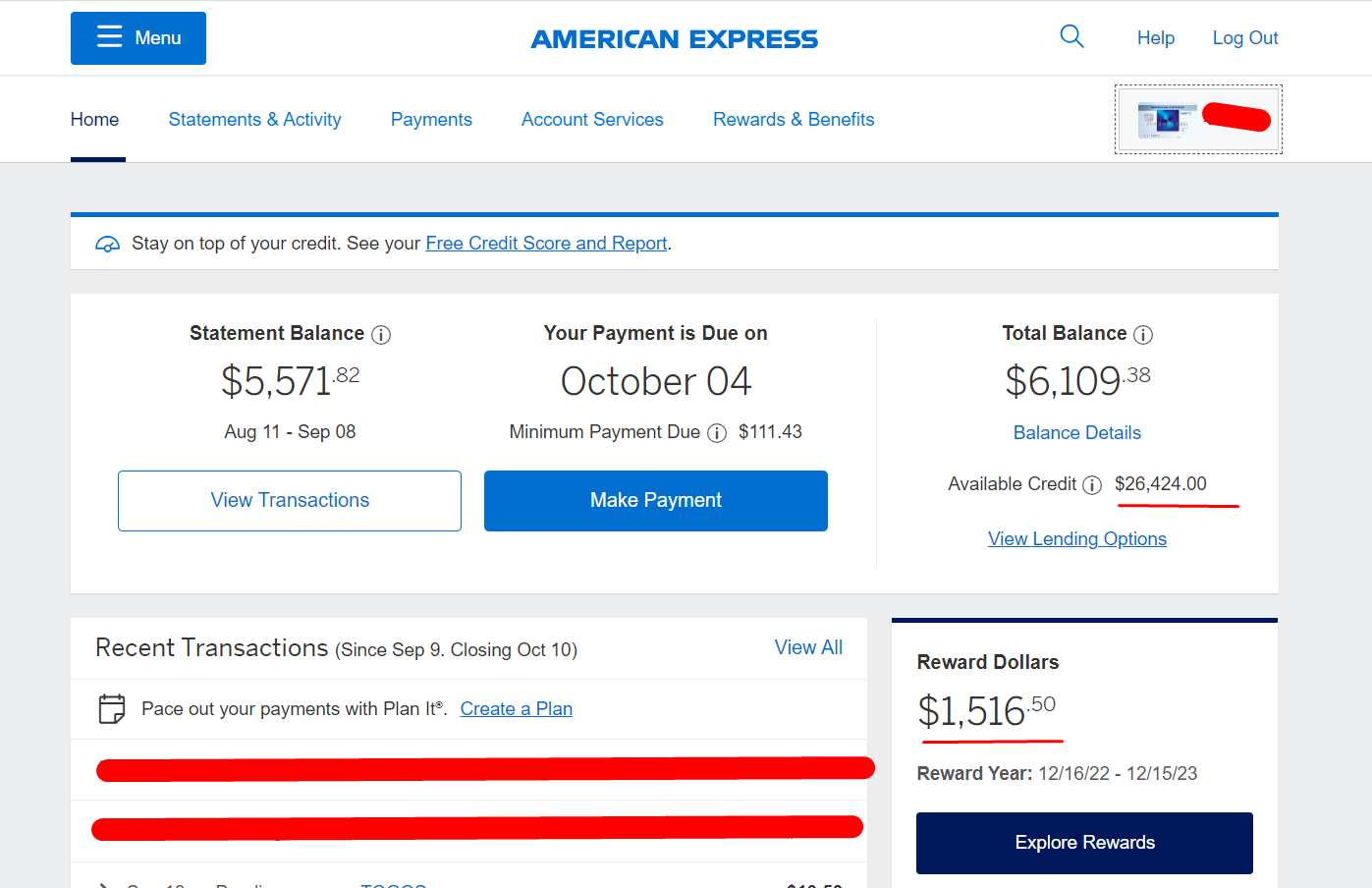Open View Lending Options link
The height and width of the screenshot is (888, 1372).
(1077, 539)
